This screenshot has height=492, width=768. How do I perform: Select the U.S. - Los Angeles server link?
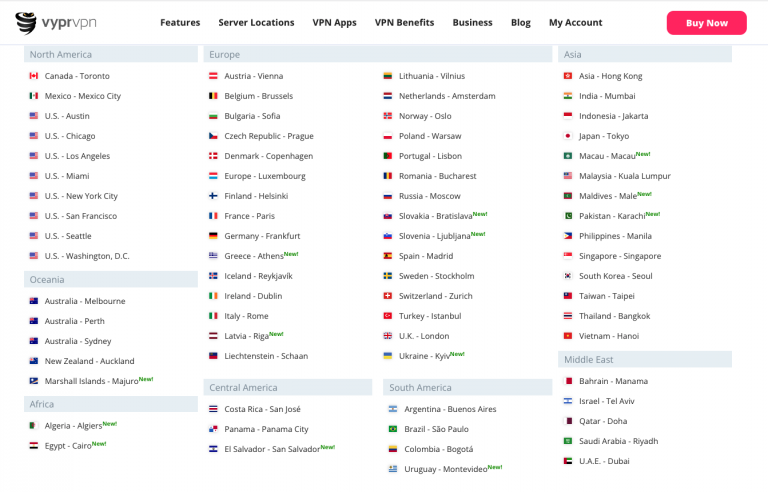point(77,156)
